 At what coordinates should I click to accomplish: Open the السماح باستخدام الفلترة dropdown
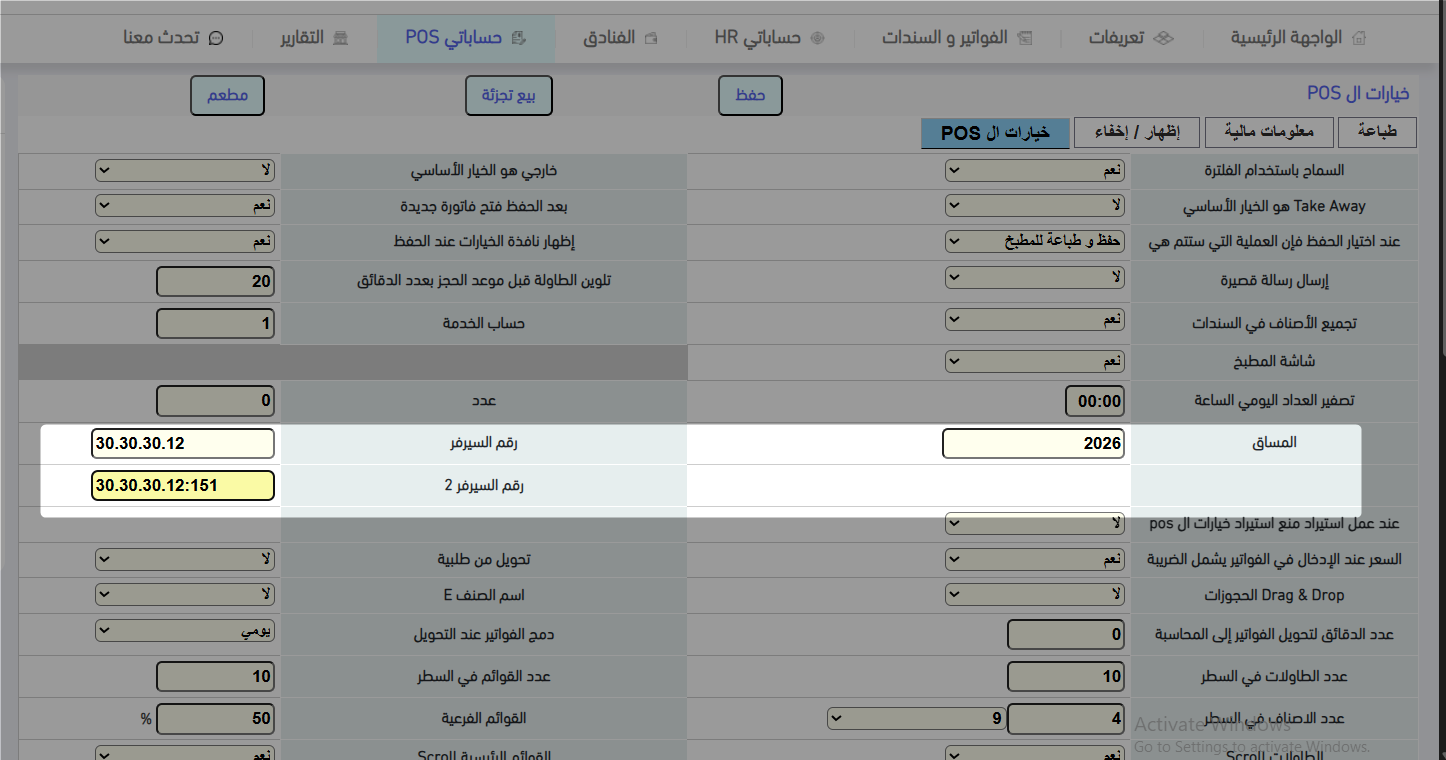pos(1035,171)
